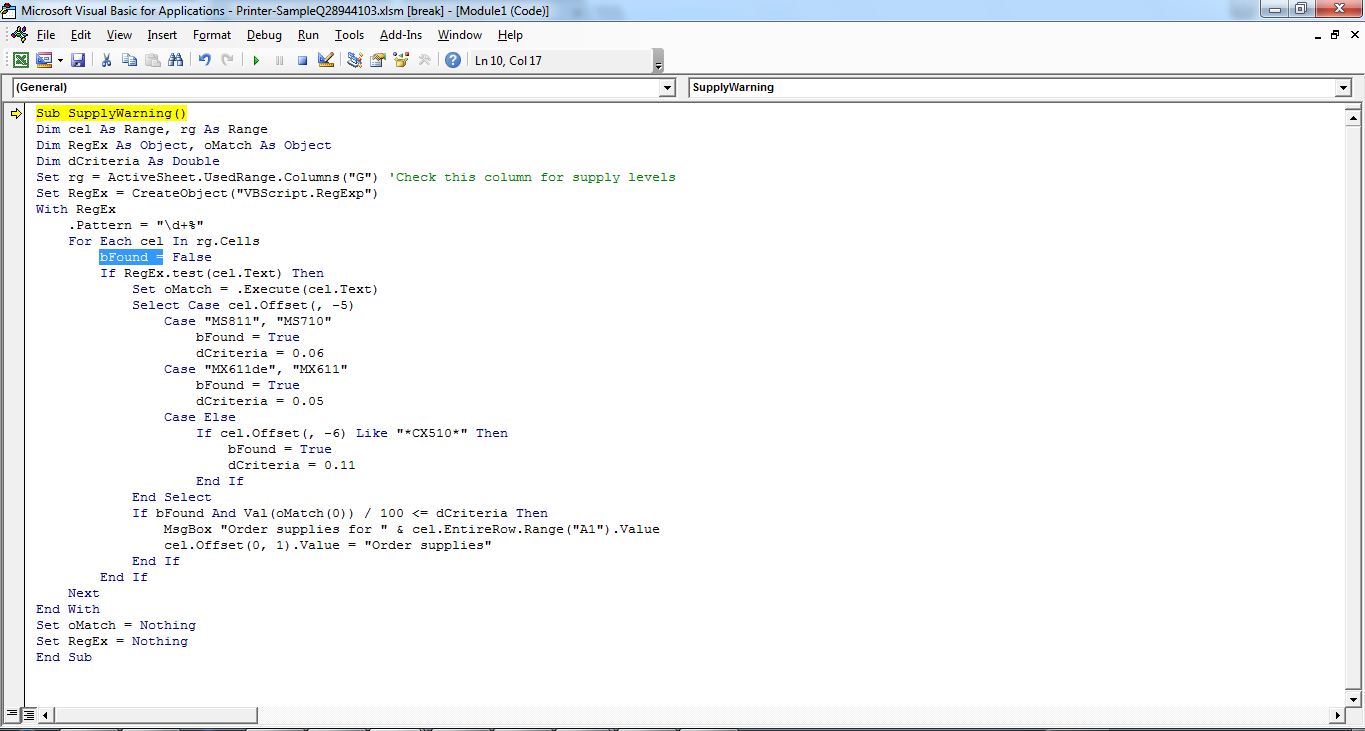
Task: Open the View Microsoft Excel icon
Action: pos(20,60)
